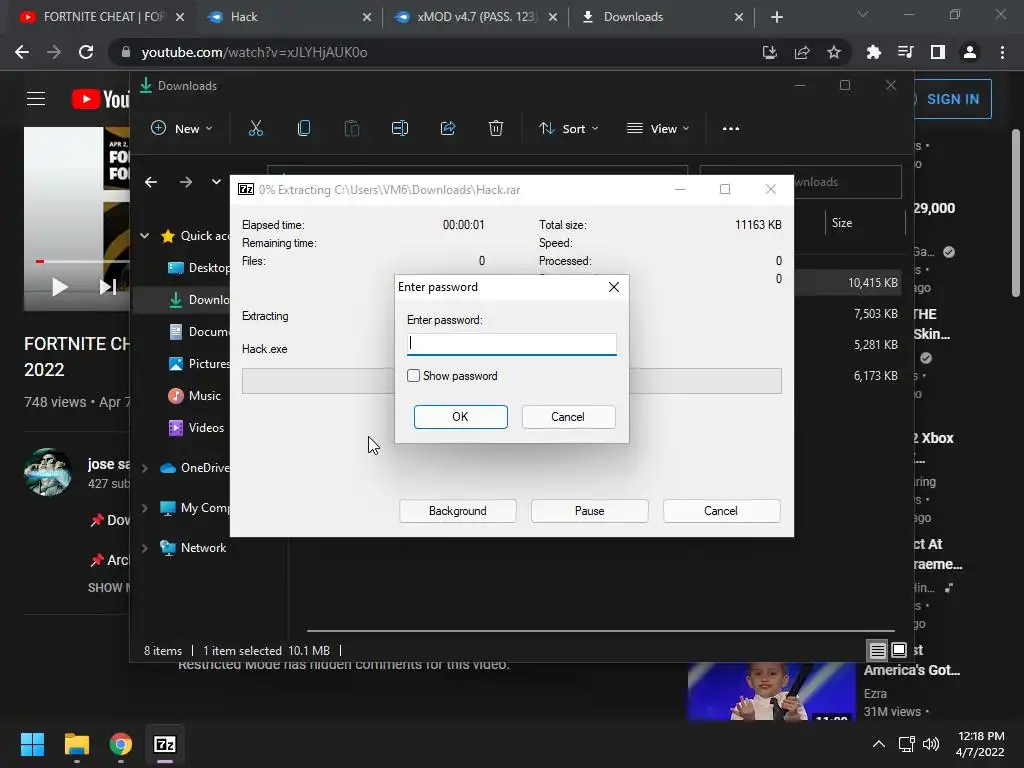The image size is (1024, 768).
Task: Go back in Chrome browser
Action: [22, 52]
